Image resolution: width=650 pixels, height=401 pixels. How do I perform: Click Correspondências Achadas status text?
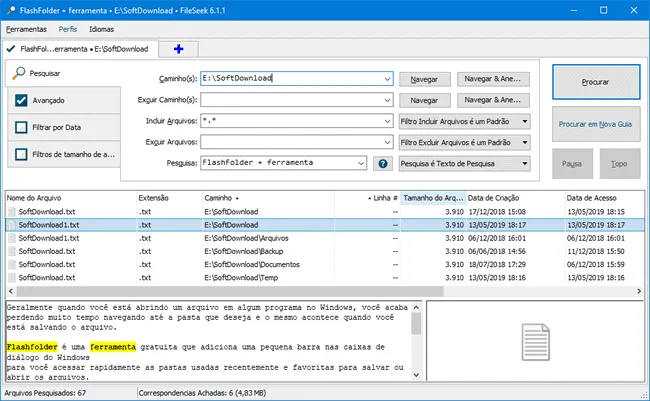[x=202, y=393]
